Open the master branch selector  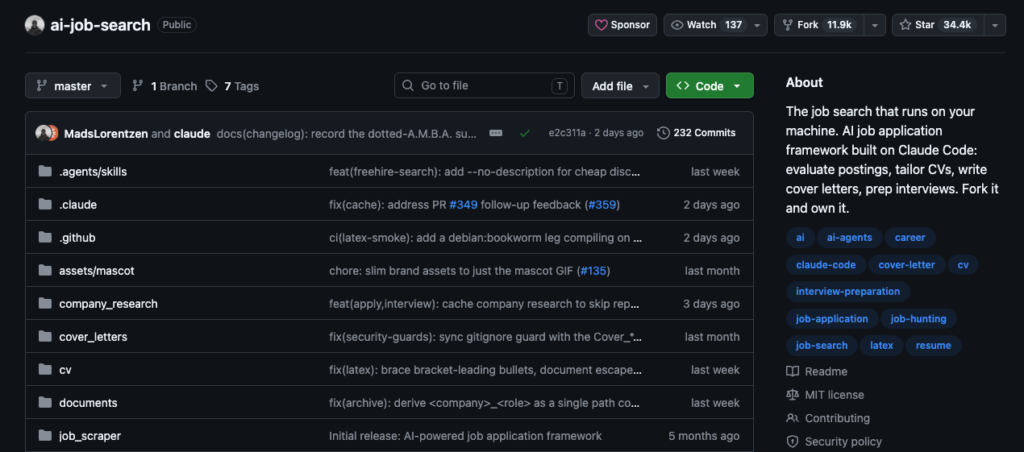point(73,86)
